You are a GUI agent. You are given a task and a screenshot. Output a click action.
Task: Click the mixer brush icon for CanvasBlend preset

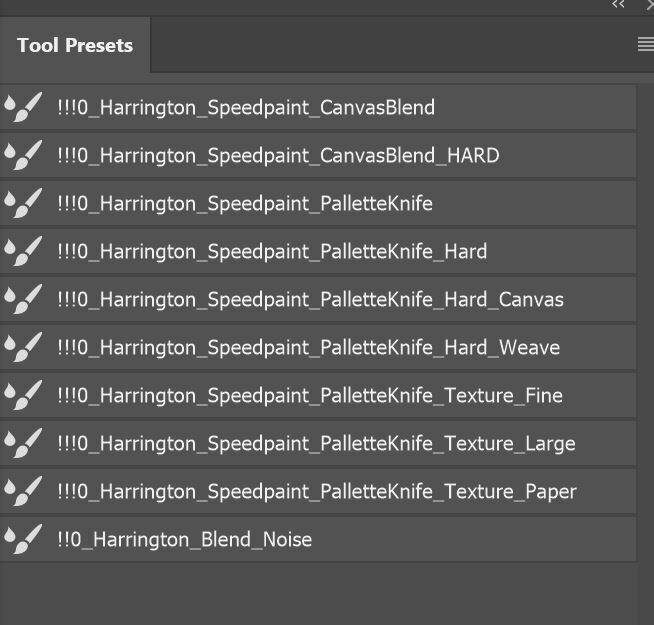click(x=23, y=107)
